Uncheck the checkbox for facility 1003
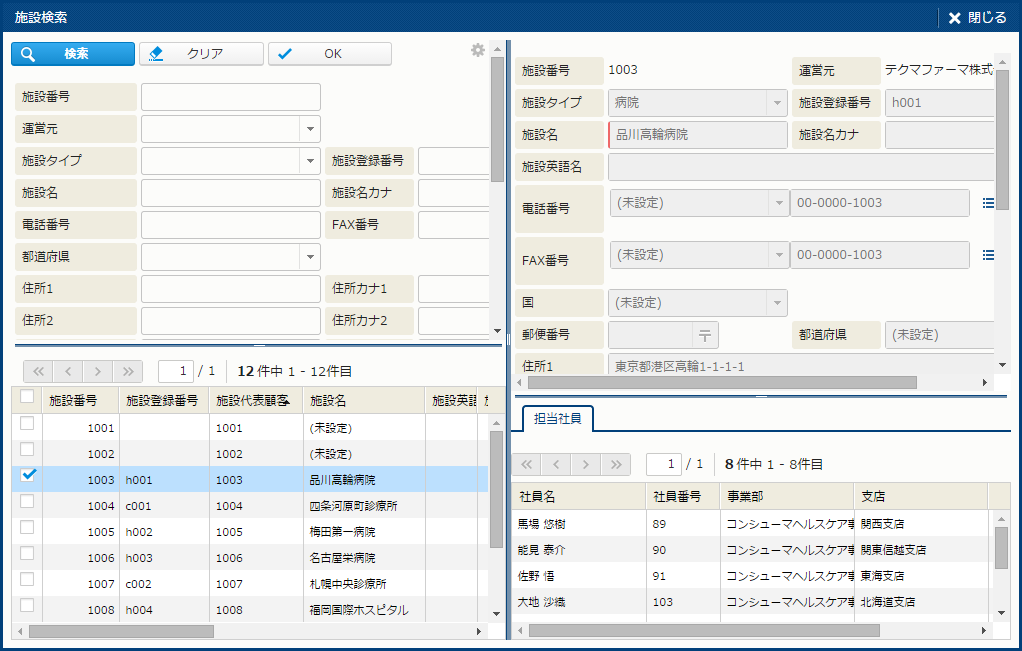This screenshot has width=1022, height=651. coord(28,476)
